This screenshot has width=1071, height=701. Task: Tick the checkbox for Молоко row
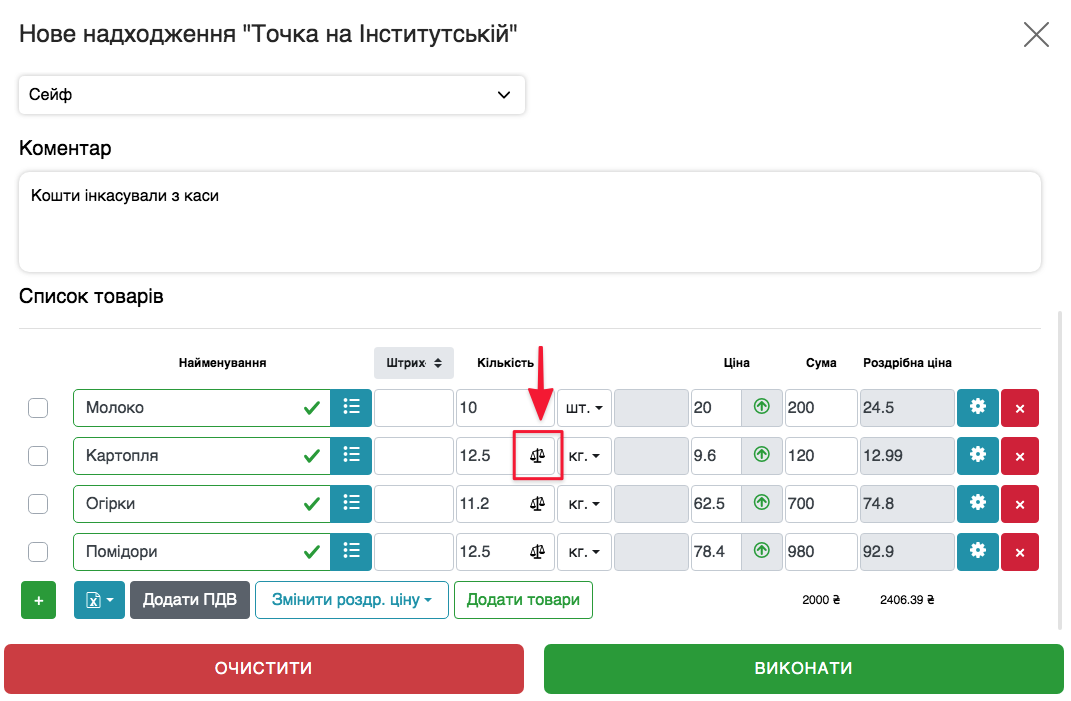pyautogui.click(x=38, y=408)
